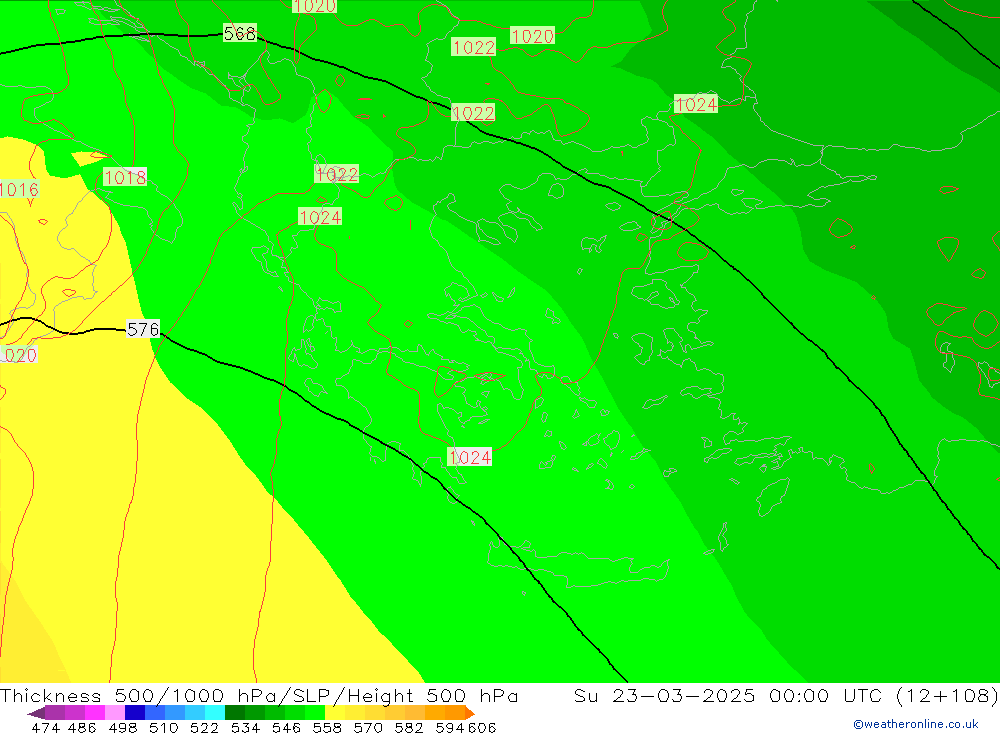Click the 546 legend value
The image size is (1000, 733).
(286, 727)
